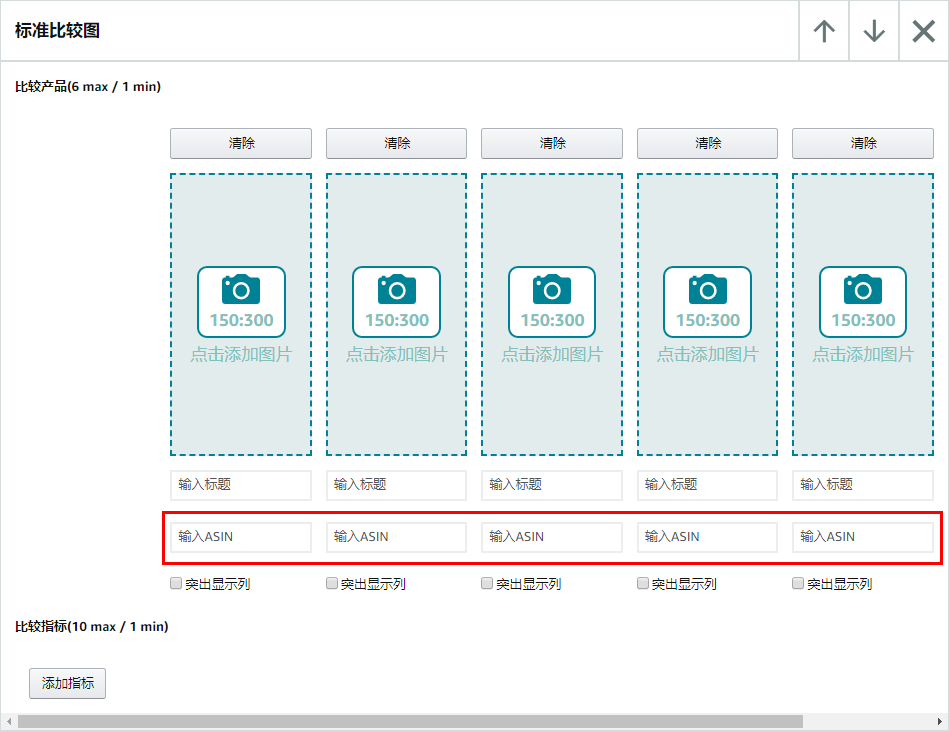Click camera icon in fourth product column

click(x=707, y=290)
